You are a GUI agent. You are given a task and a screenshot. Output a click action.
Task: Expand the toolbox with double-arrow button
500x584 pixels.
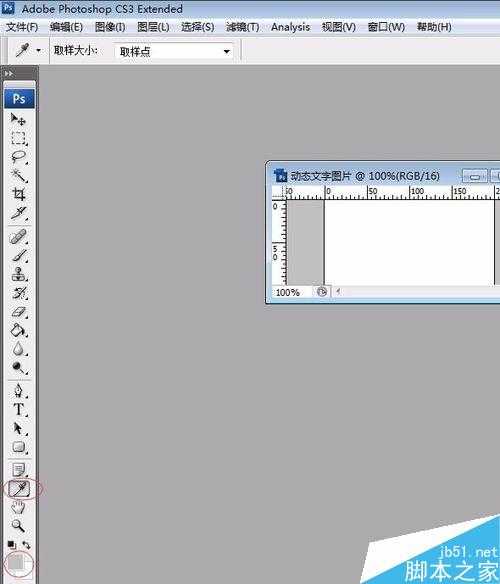(9, 74)
